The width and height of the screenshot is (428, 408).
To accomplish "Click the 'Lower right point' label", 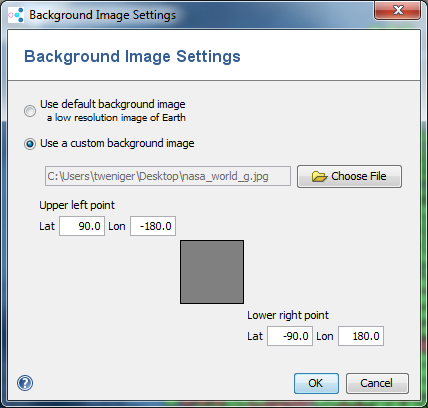I will 288,315.
